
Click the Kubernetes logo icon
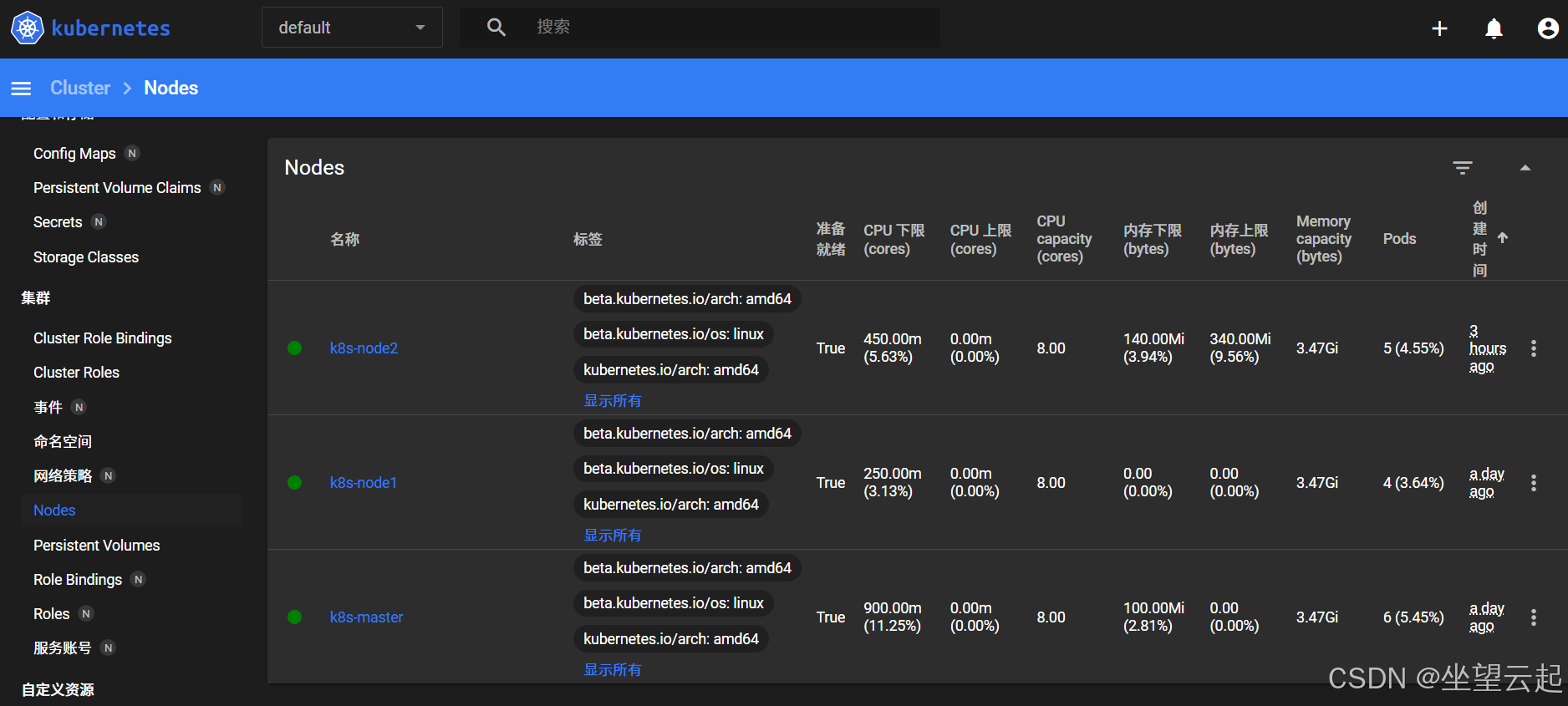[27, 28]
